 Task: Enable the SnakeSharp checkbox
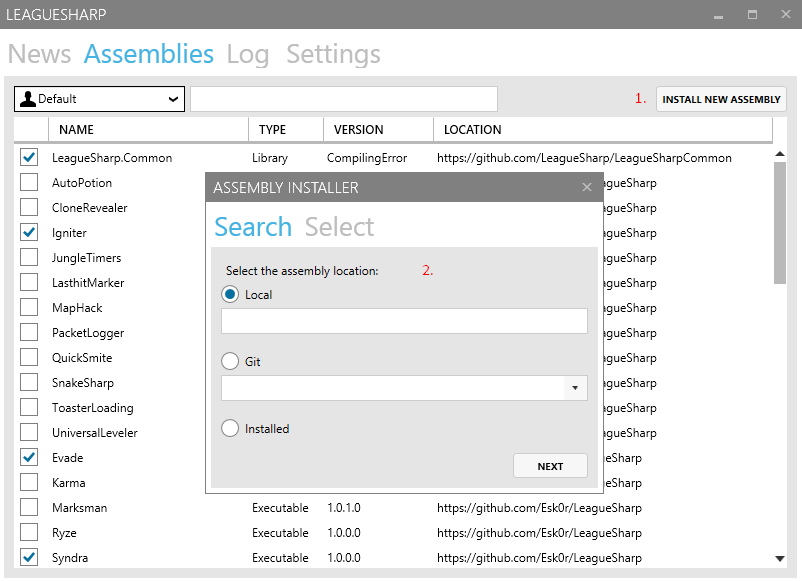(x=29, y=383)
